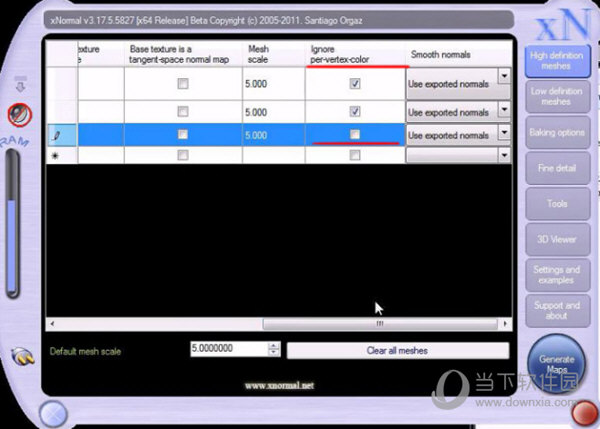
Task: Check ignore per-vertex-color in highlighted row
Action: click(355, 134)
